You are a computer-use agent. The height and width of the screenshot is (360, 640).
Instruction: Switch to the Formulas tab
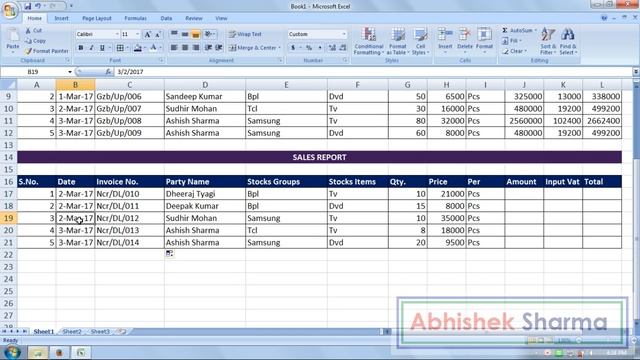tap(136, 18)
